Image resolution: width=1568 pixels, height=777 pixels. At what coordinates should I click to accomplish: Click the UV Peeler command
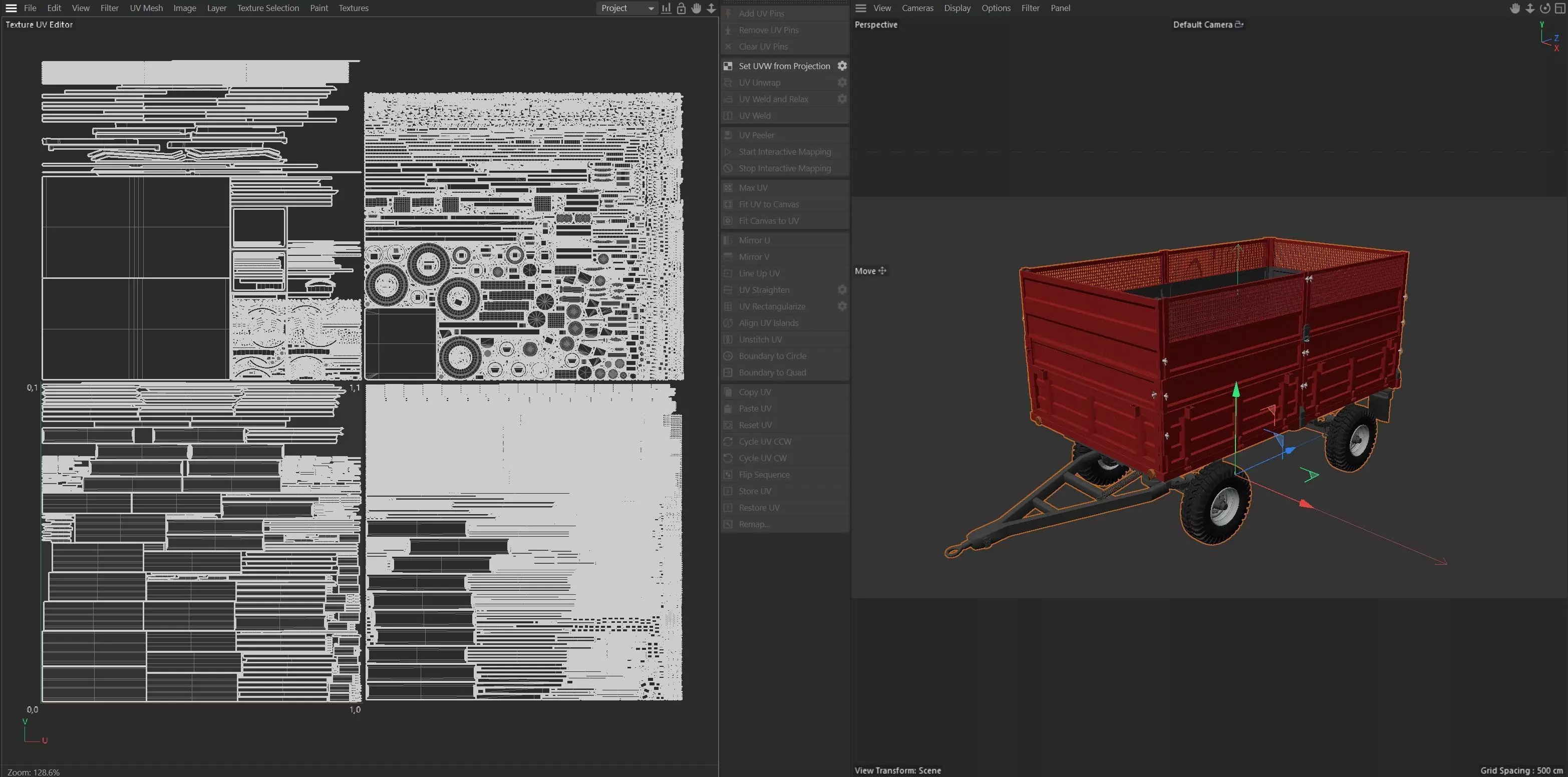[785, 135]
